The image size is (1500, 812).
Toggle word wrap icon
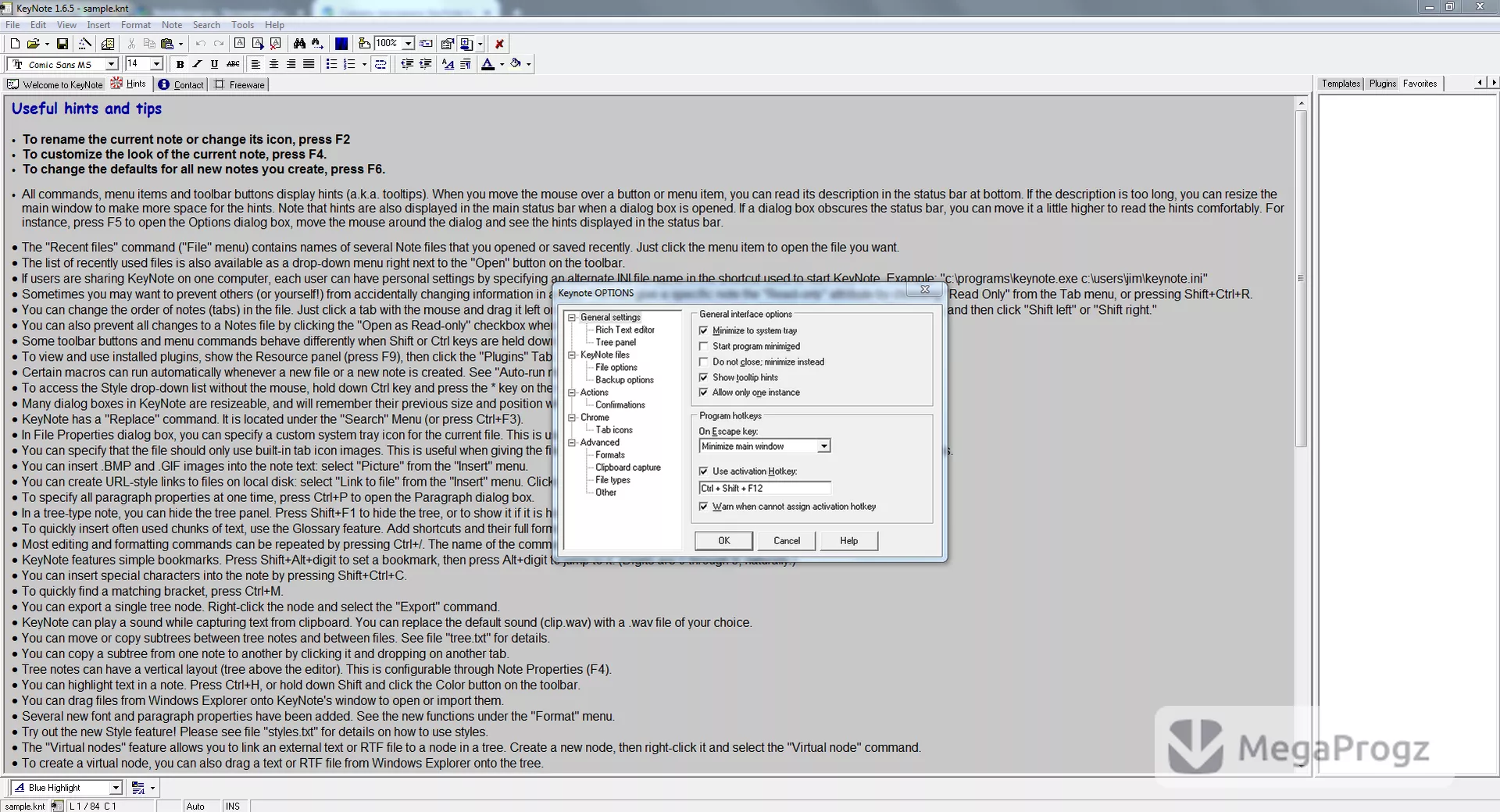(380, 64)
